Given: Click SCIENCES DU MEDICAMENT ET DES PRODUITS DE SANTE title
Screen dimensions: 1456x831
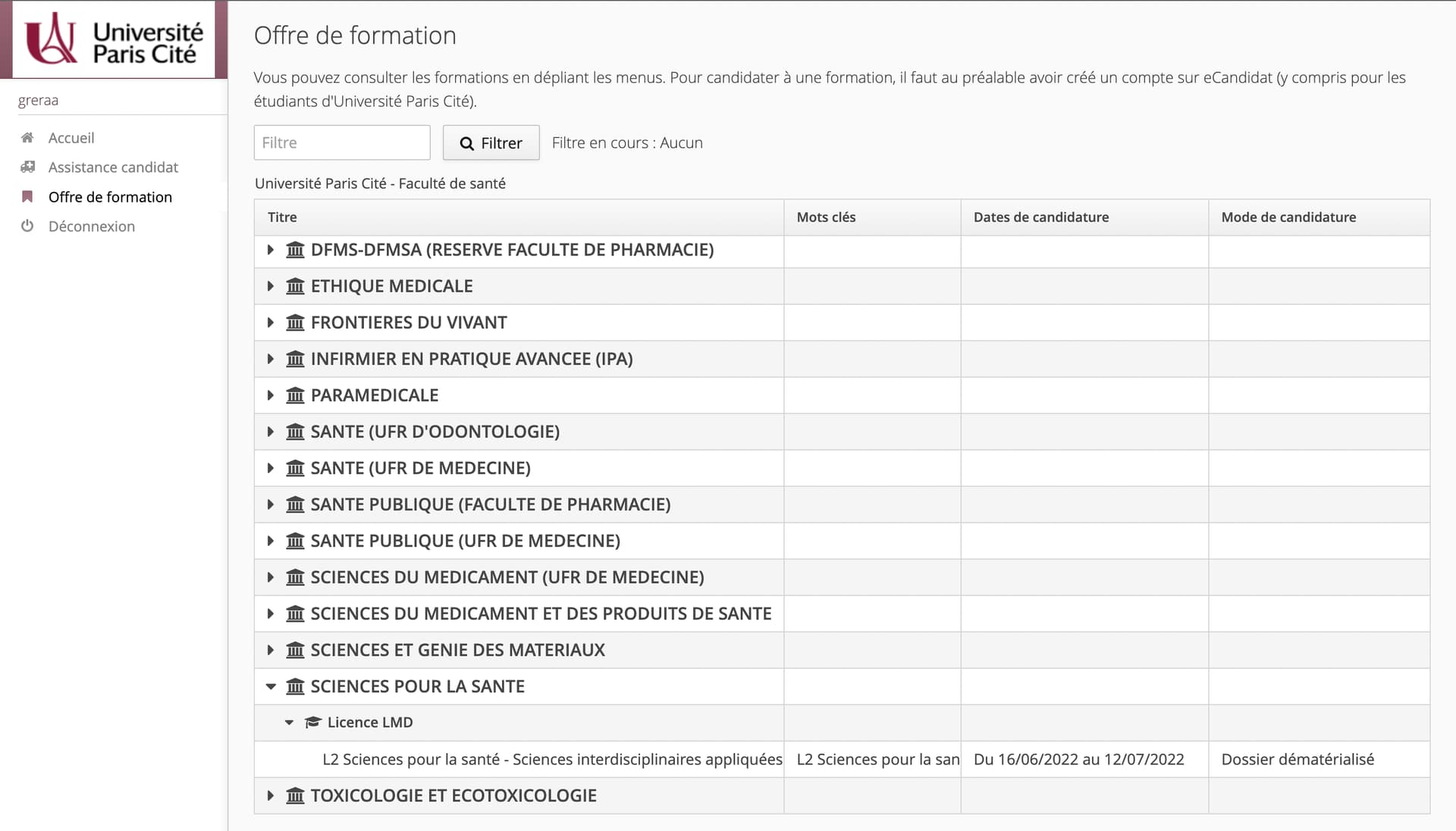Looking at the screenshot, I should [541, 613].
